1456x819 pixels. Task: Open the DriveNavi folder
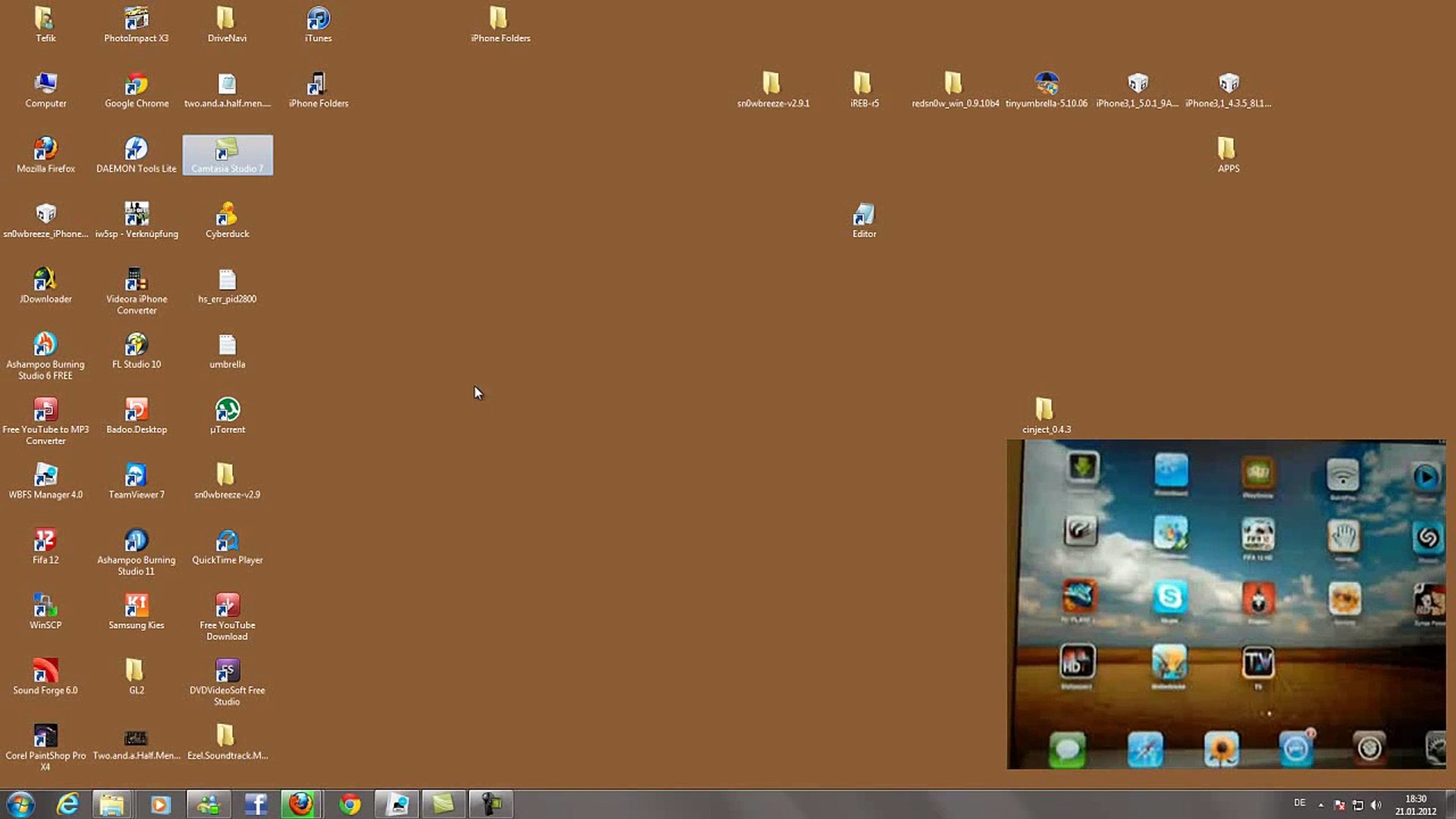pyautogui.click(x=227, y=24)
